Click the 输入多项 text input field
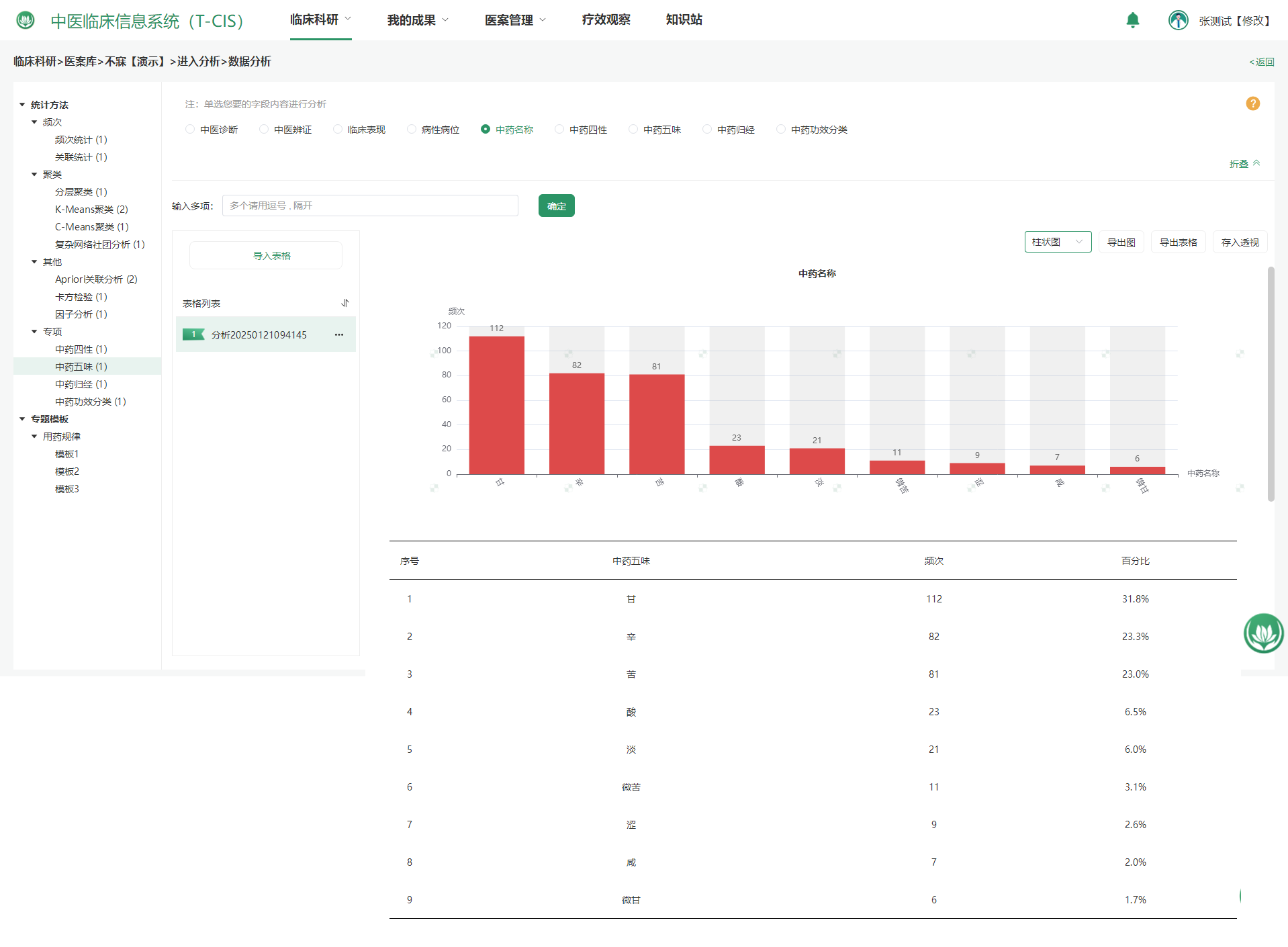This screenshot has width=1288, height=947. click(370, 206)
